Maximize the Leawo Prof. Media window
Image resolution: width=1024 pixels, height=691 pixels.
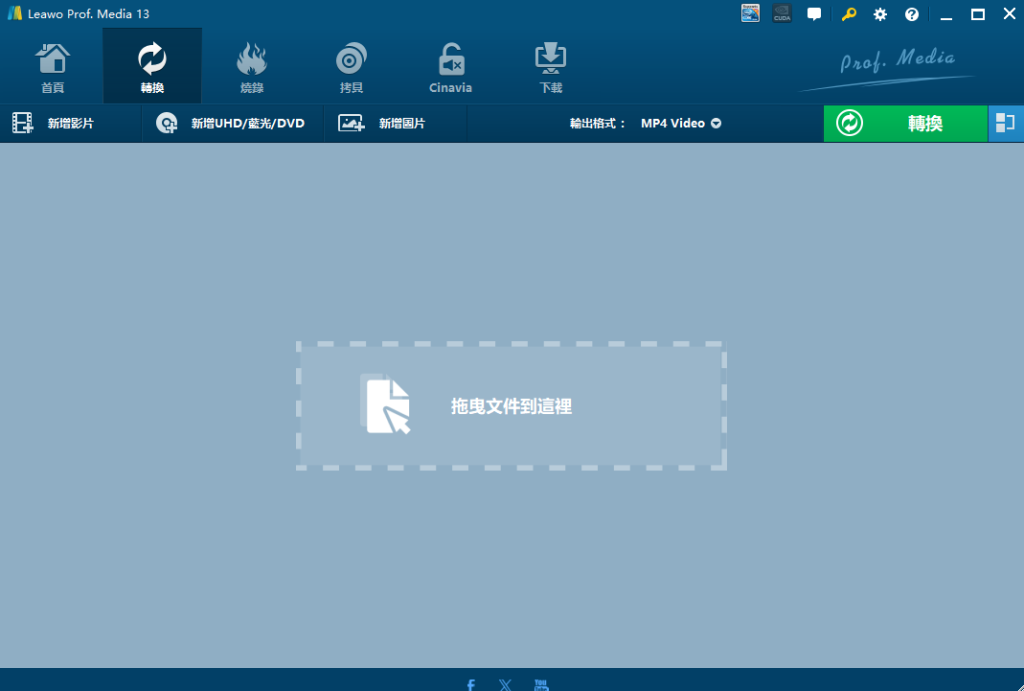(x=978, y=14)
